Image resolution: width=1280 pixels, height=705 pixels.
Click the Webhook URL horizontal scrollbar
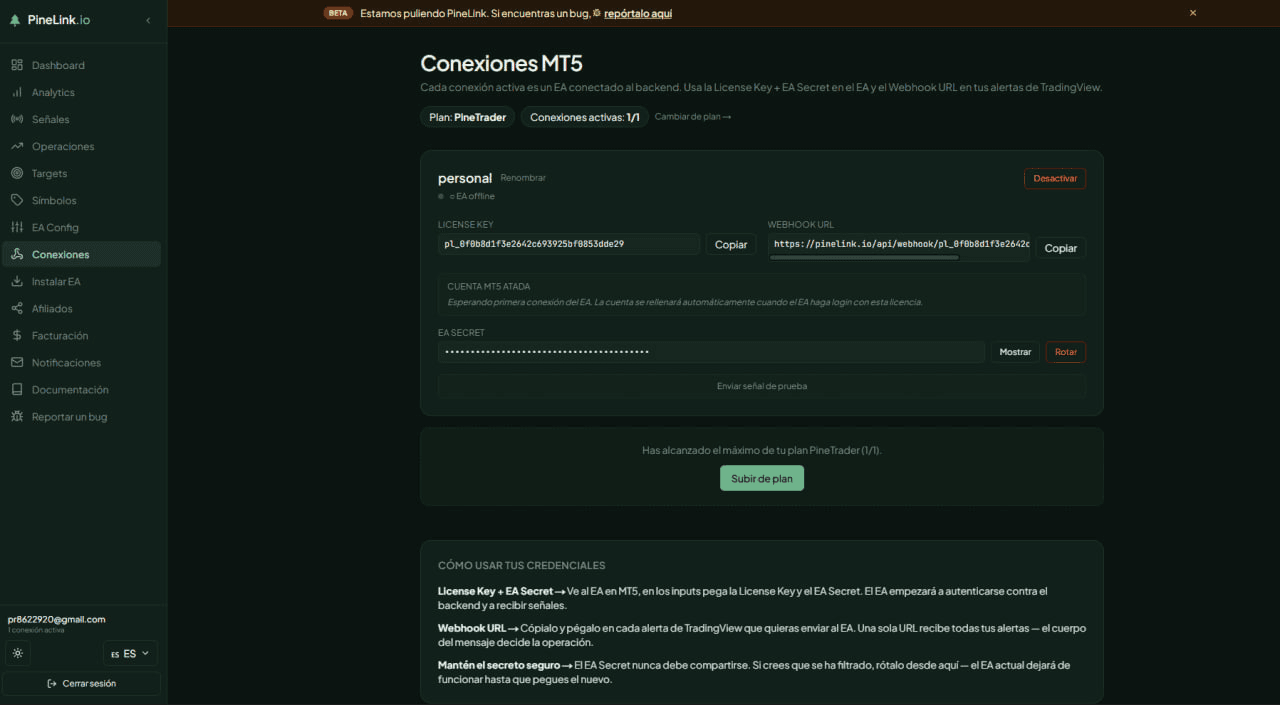click(x=865, y=258)
